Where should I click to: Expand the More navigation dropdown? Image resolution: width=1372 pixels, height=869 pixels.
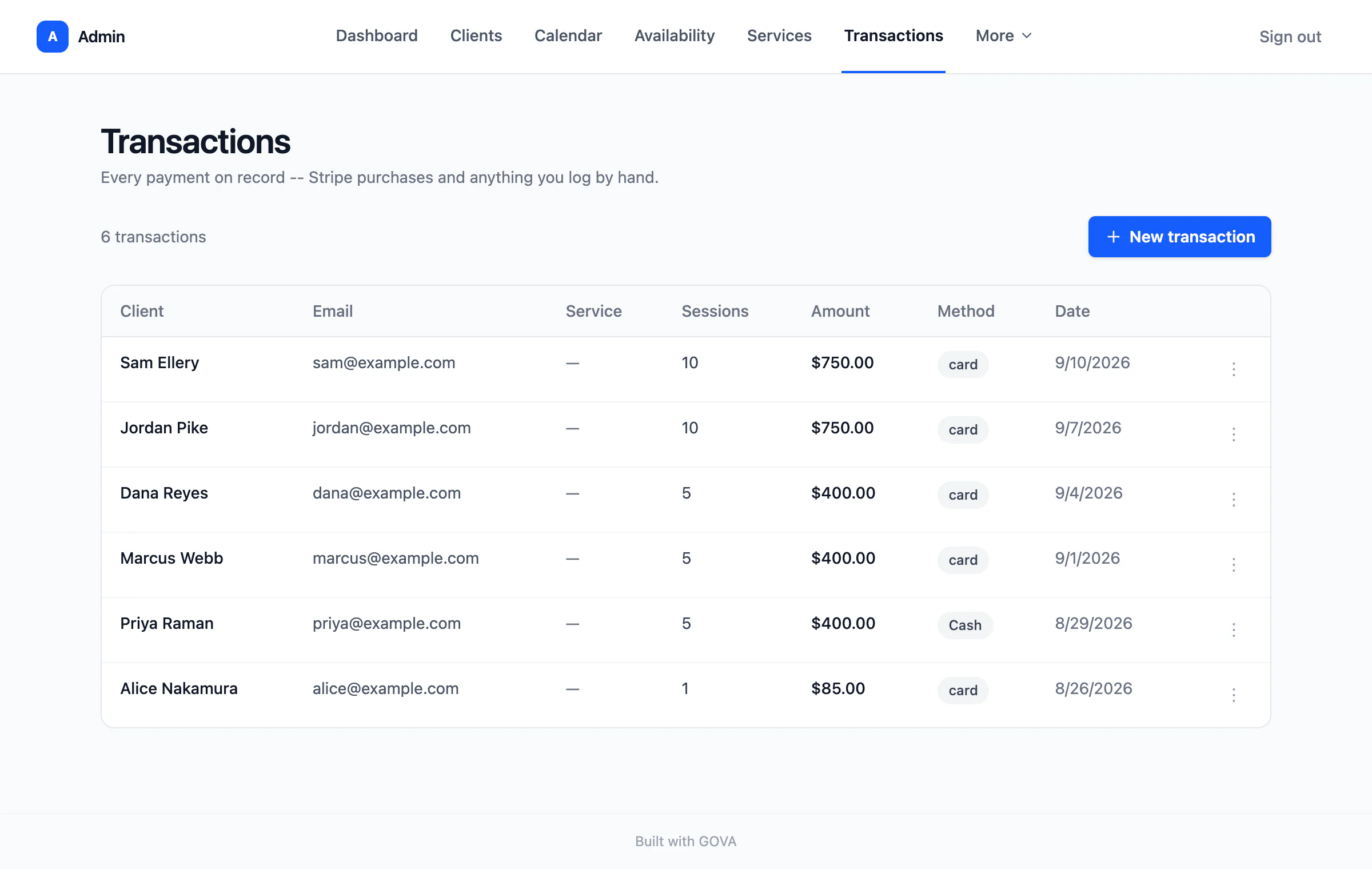pyautogui.click(x=1004, y=36)
